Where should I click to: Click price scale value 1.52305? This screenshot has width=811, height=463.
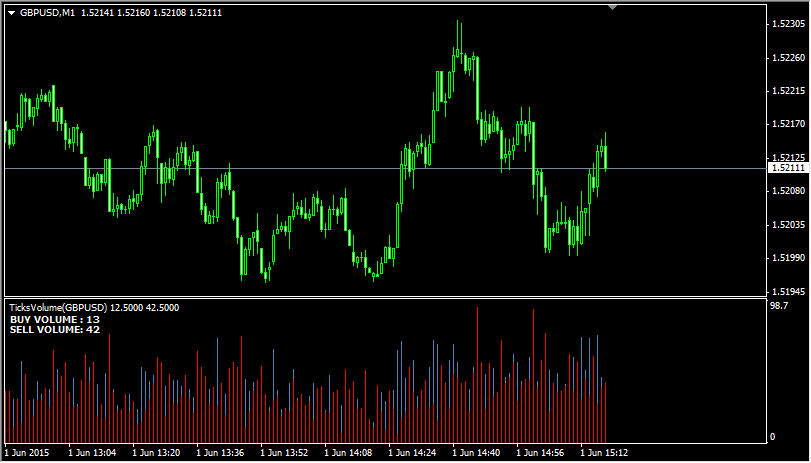(x=788, y=24)
